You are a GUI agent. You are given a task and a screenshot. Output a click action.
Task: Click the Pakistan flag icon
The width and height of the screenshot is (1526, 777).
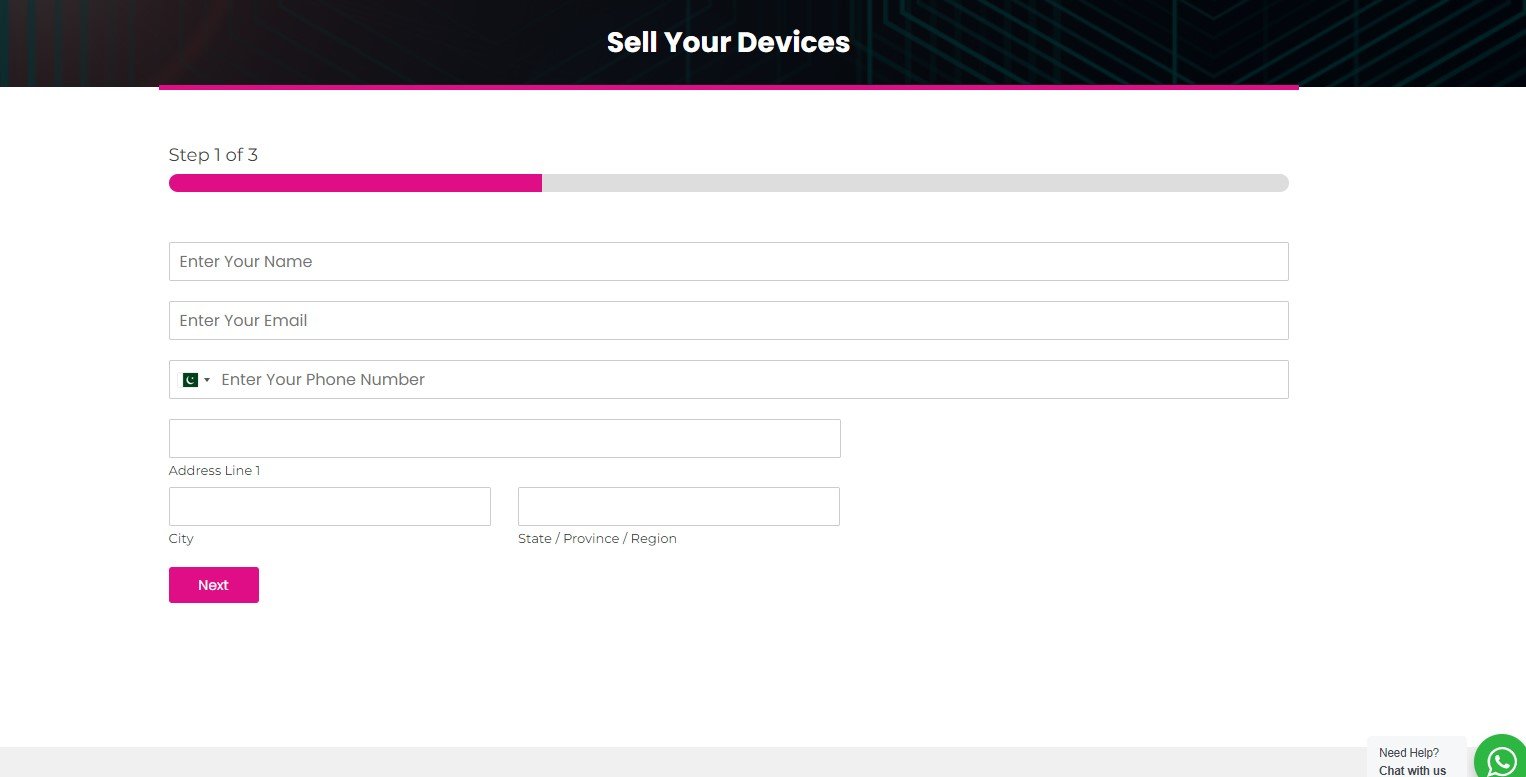[x=189, y=380]
